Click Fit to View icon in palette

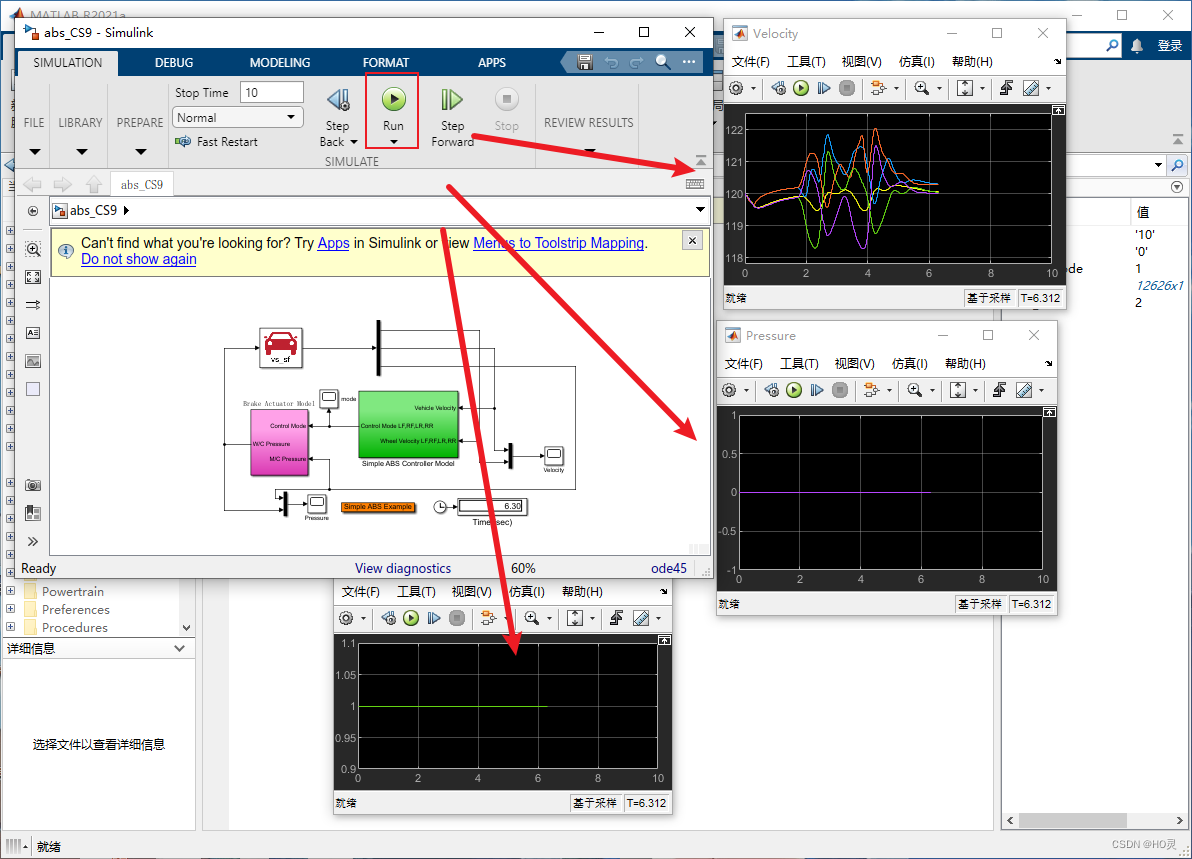point(33,277)
